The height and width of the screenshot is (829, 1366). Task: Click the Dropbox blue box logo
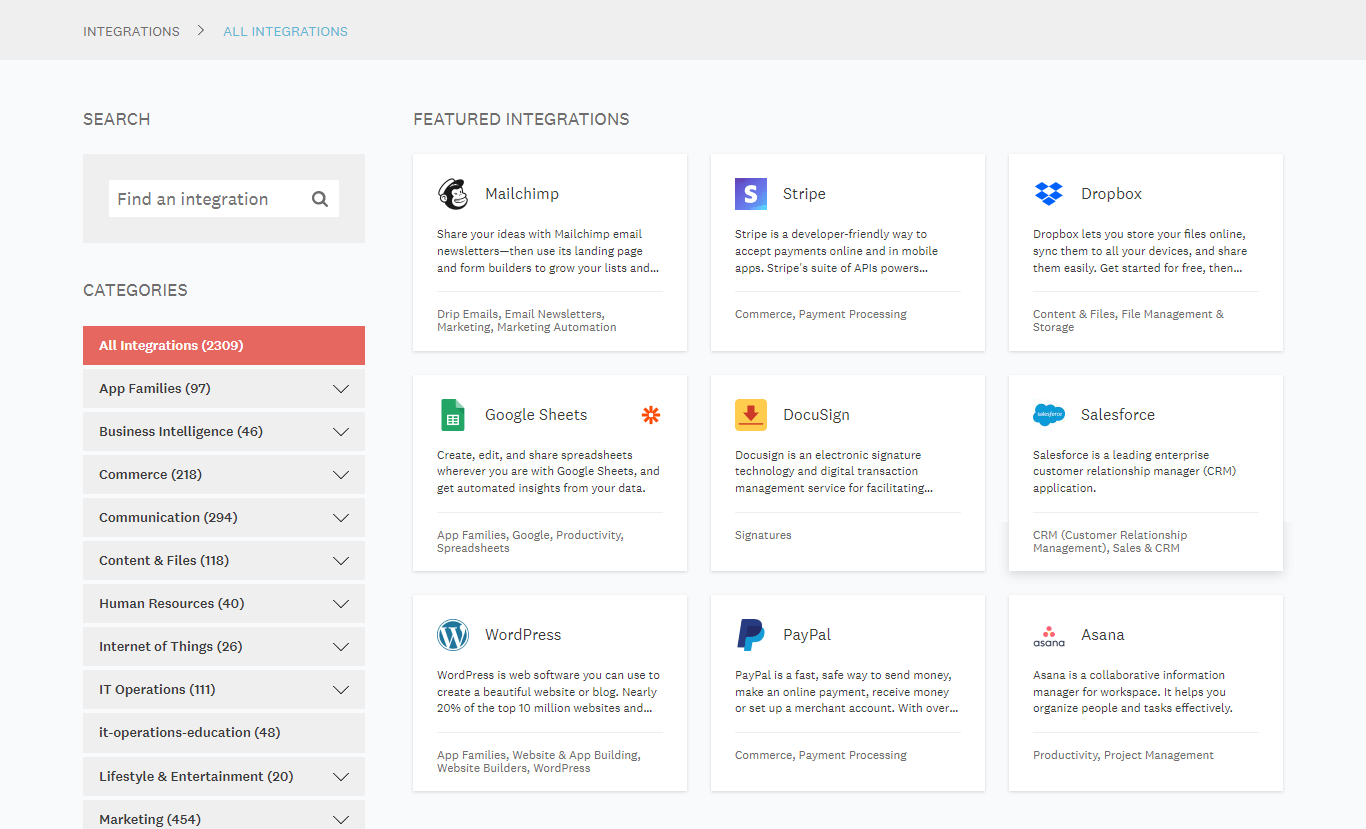[x=1049, y=194]
